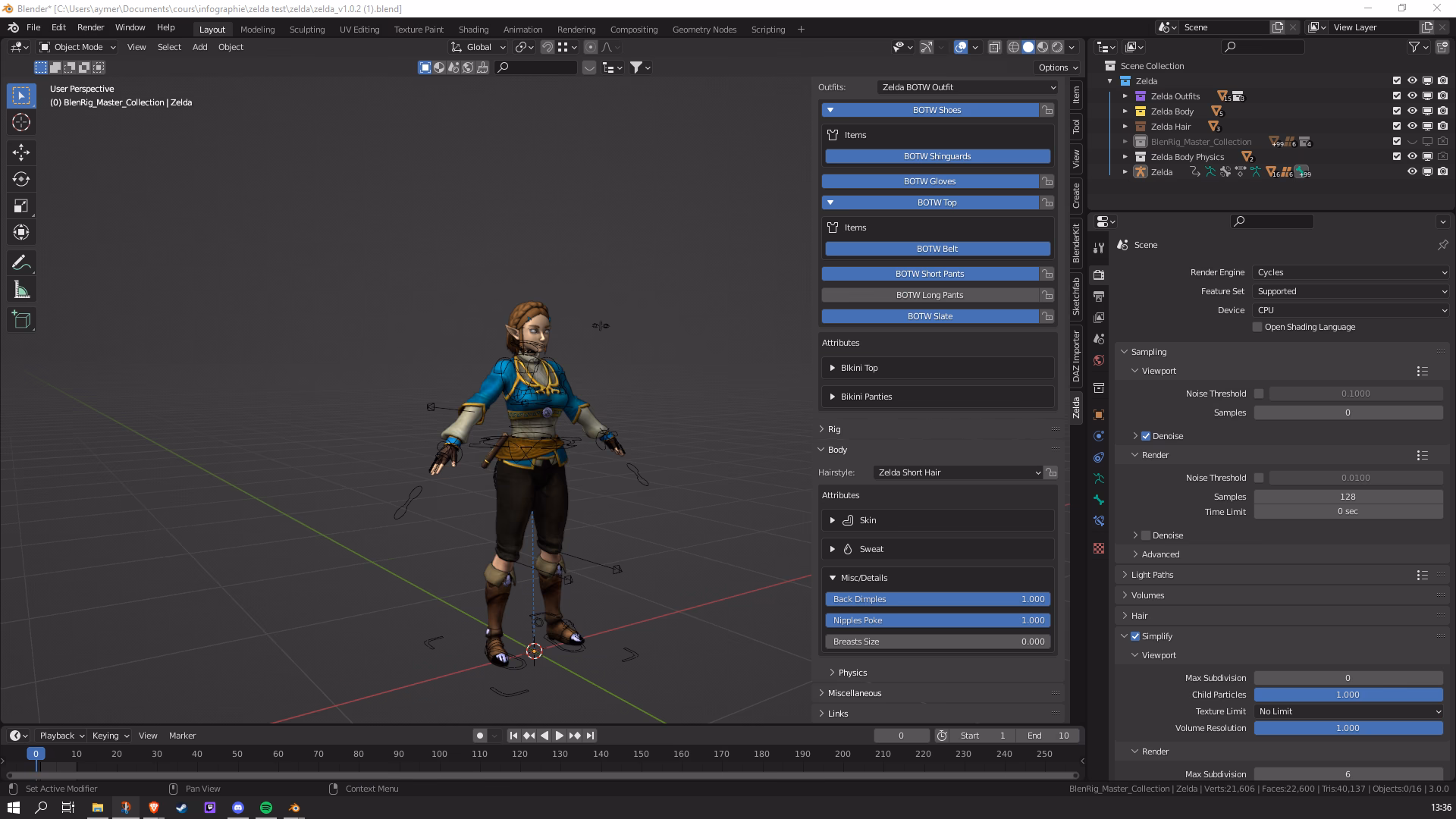Switch to rendered viewport shading
This screenshot has height=819, width=1456.
(x=1057, y=47)
